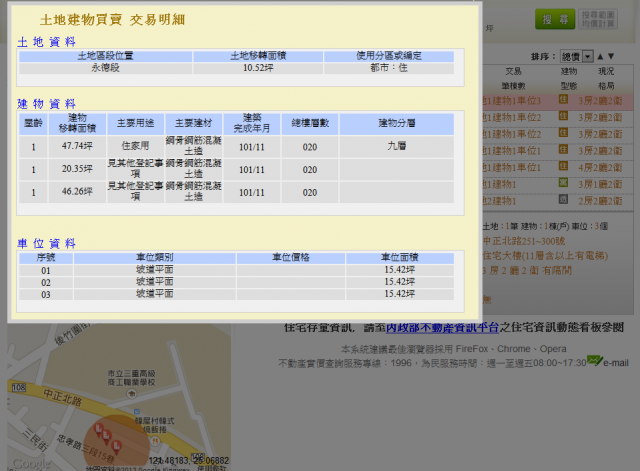This screenshot has width=640, height=471.
Task: Click the 使用分區或編定 header
Action: click(389, 56)
